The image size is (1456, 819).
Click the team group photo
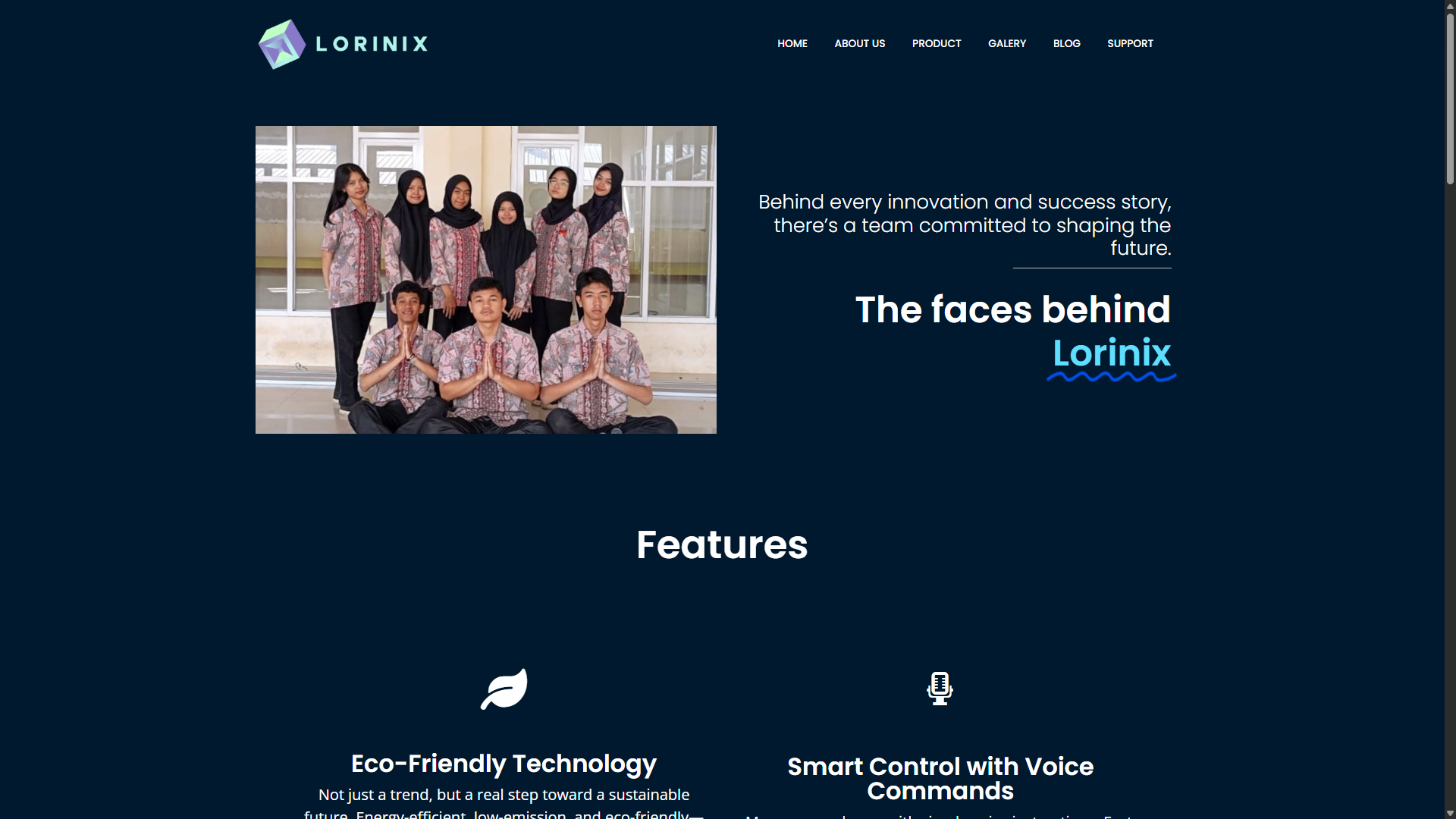pyautogui.click(x=486, y=280)
